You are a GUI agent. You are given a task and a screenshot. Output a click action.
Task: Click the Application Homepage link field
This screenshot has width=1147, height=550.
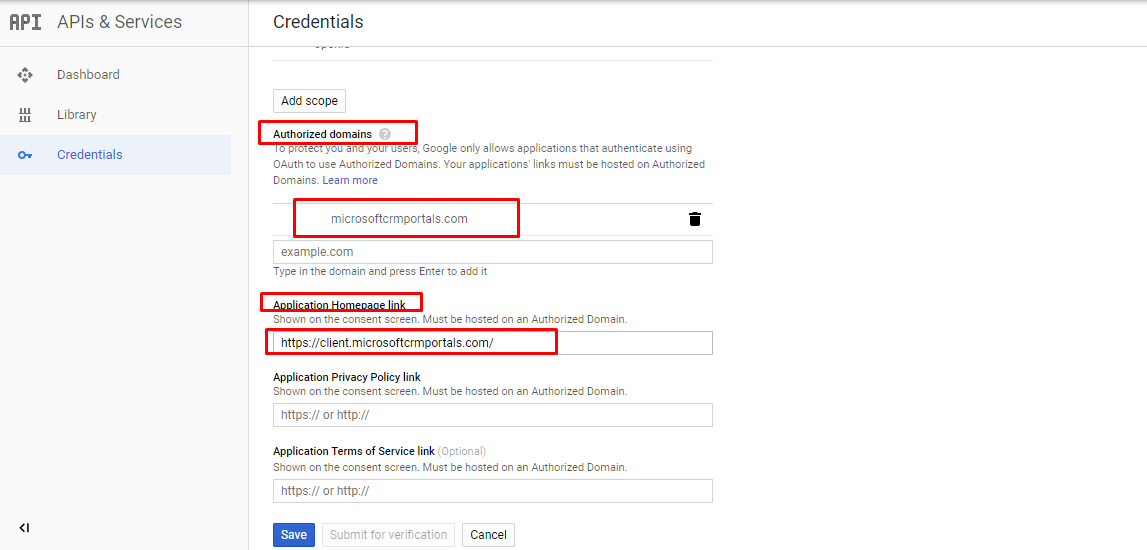pyautogui.click(x=493, y=342)
